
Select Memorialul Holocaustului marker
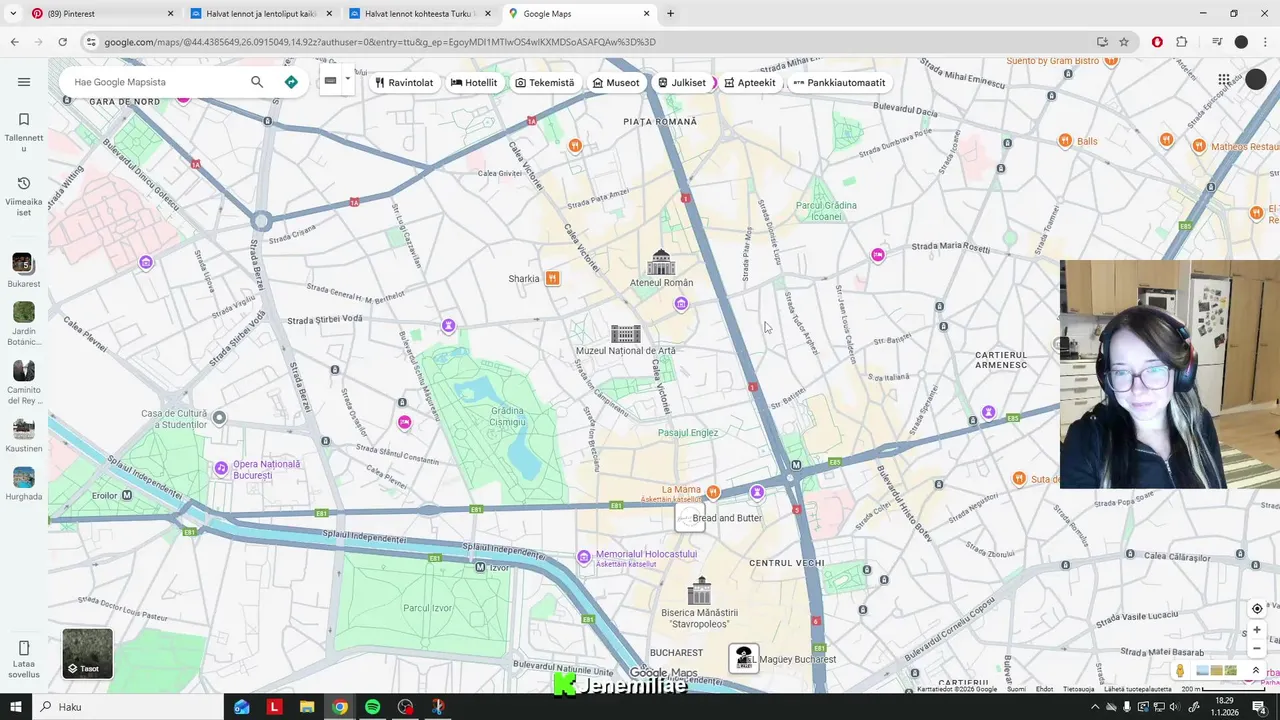584,556
